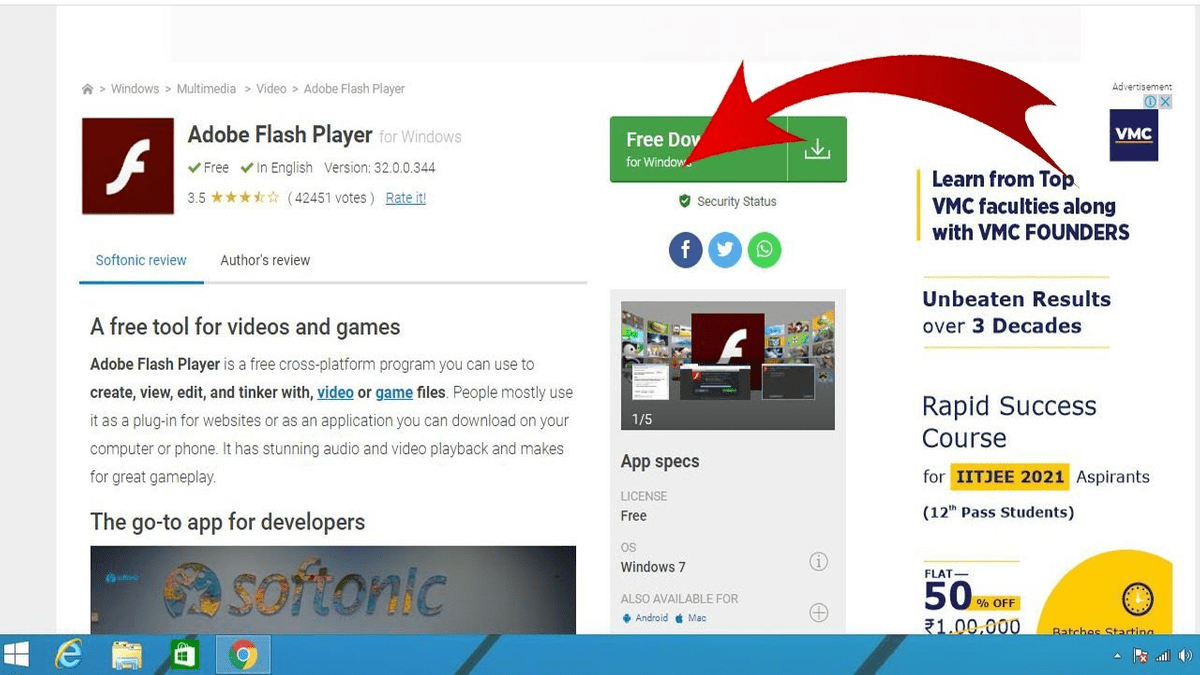
Task: Click the 'Windows 7' OS value
Action: click(x=653, y=567)
